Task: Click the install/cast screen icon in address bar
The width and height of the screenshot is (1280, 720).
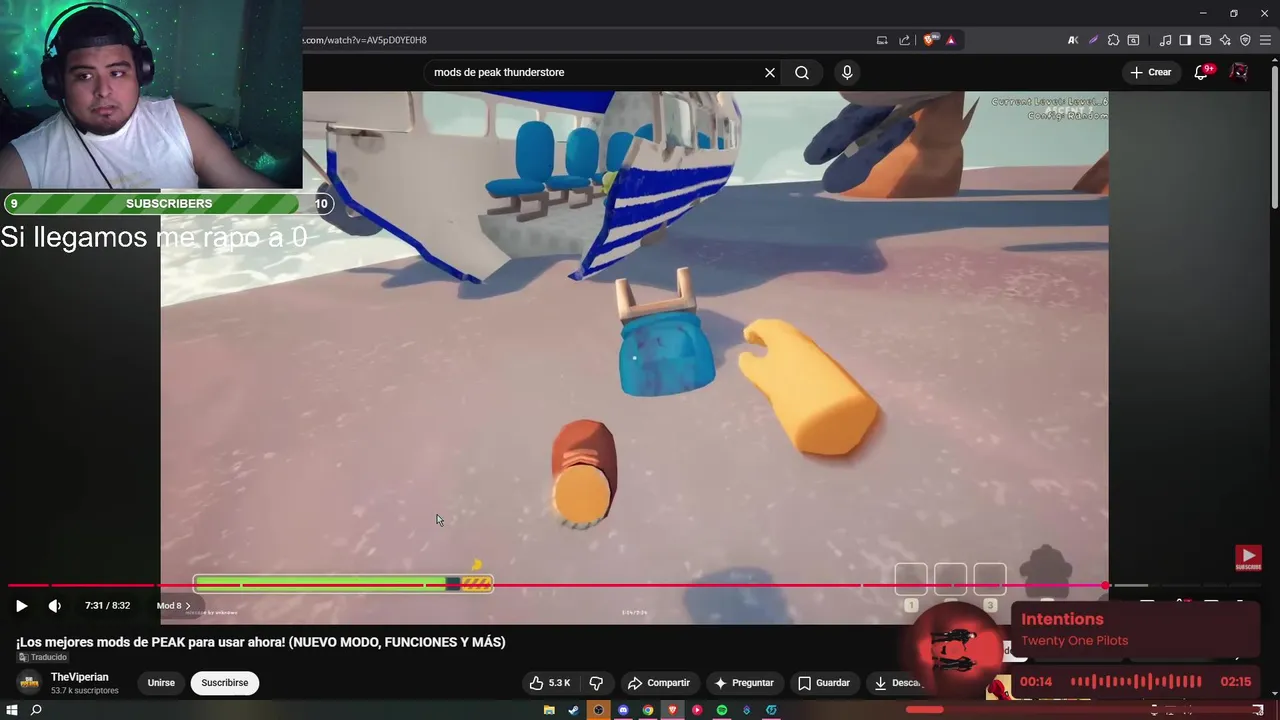Action: coord(882,40)
